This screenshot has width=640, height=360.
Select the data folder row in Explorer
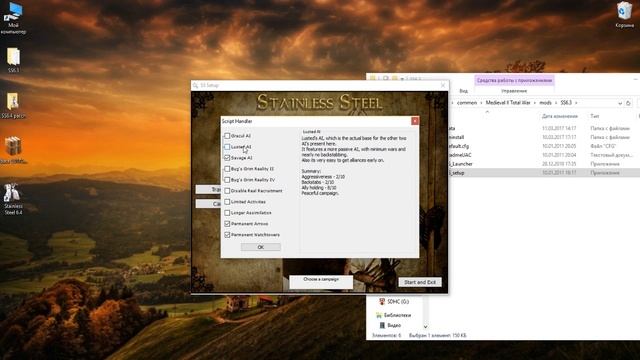coord(544,128)
